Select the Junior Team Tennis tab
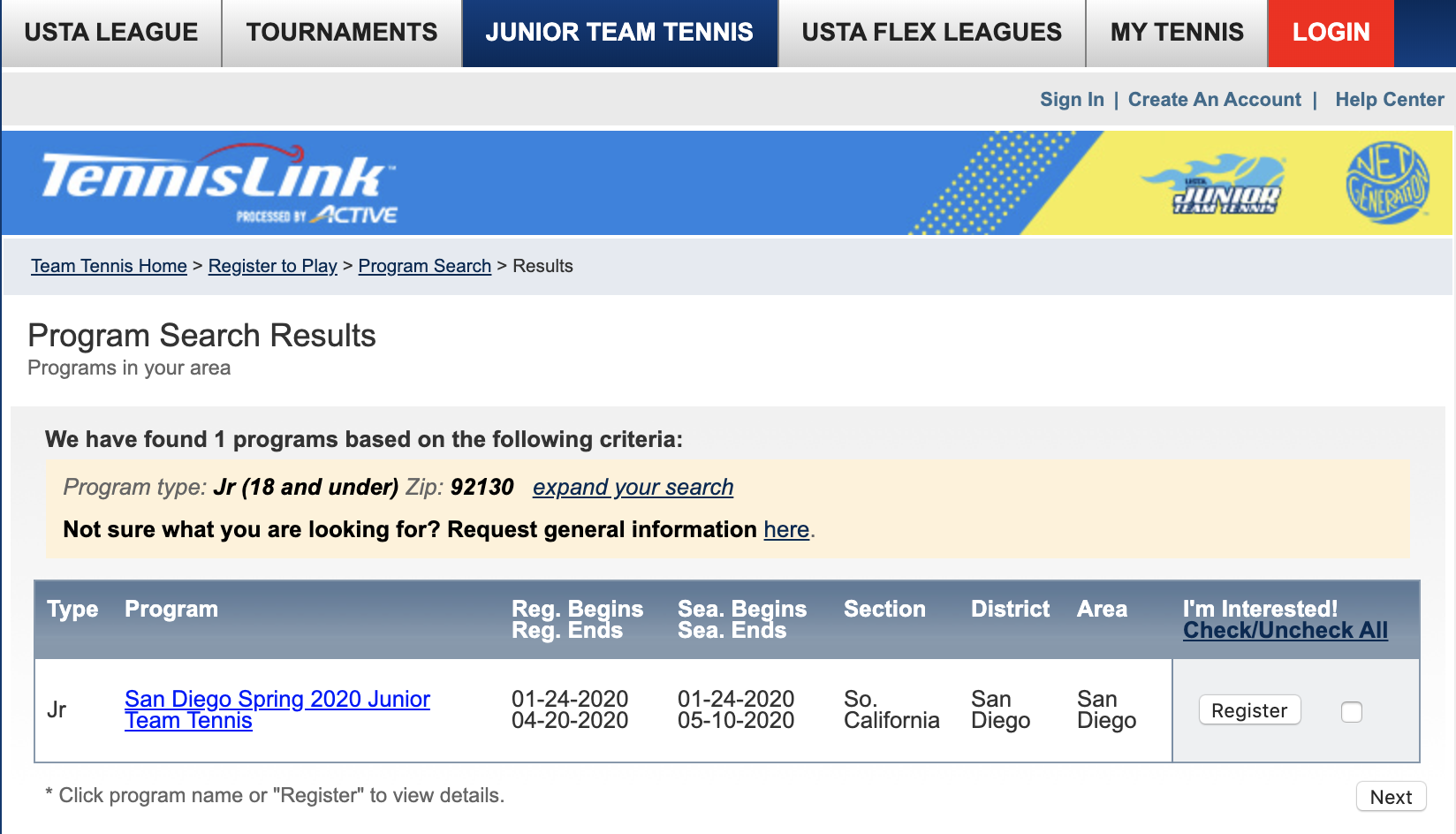The height and width of the screenshot is (834, 1456). [619, 33]
